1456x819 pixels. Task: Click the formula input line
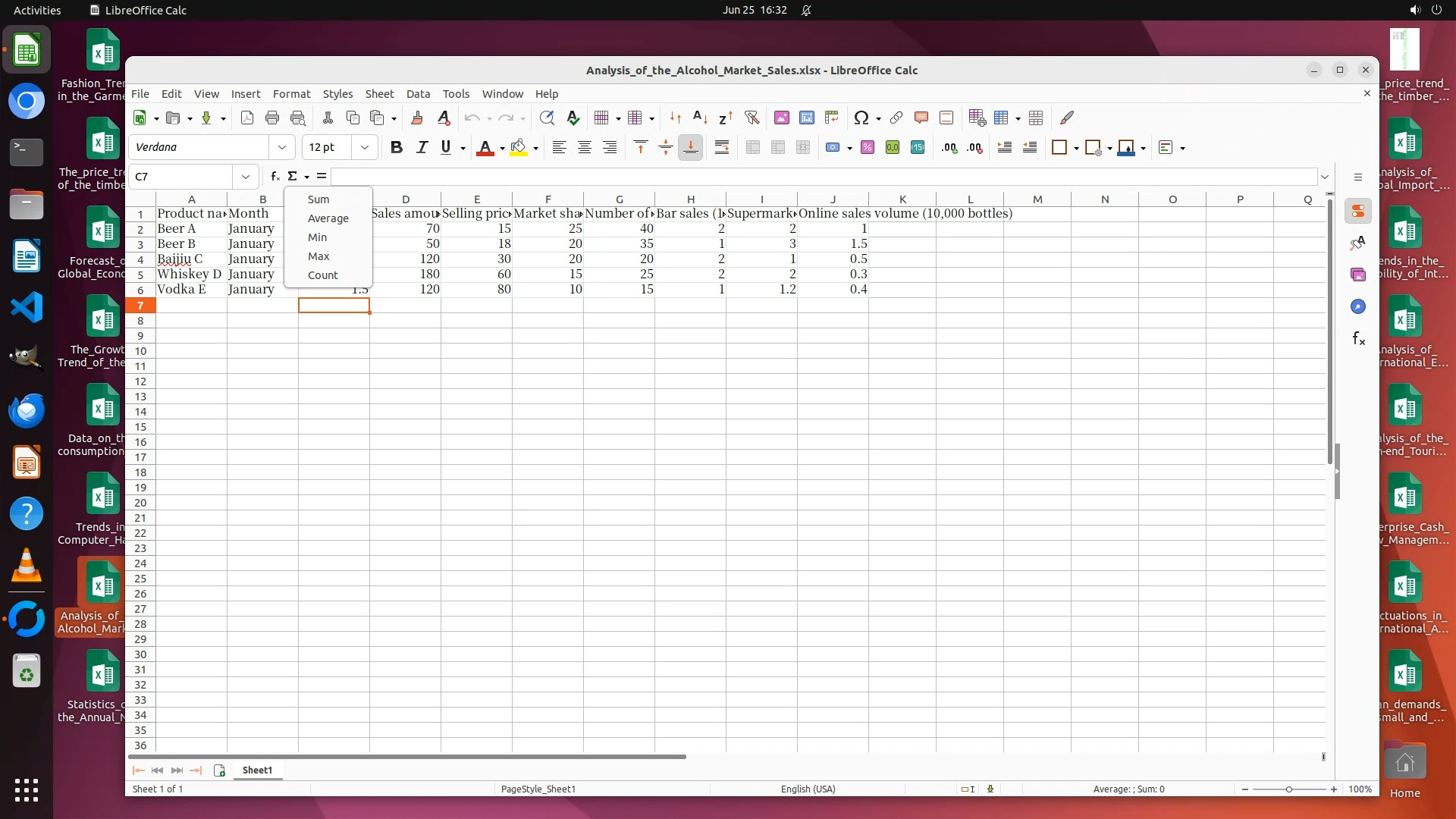pos(823,177)
